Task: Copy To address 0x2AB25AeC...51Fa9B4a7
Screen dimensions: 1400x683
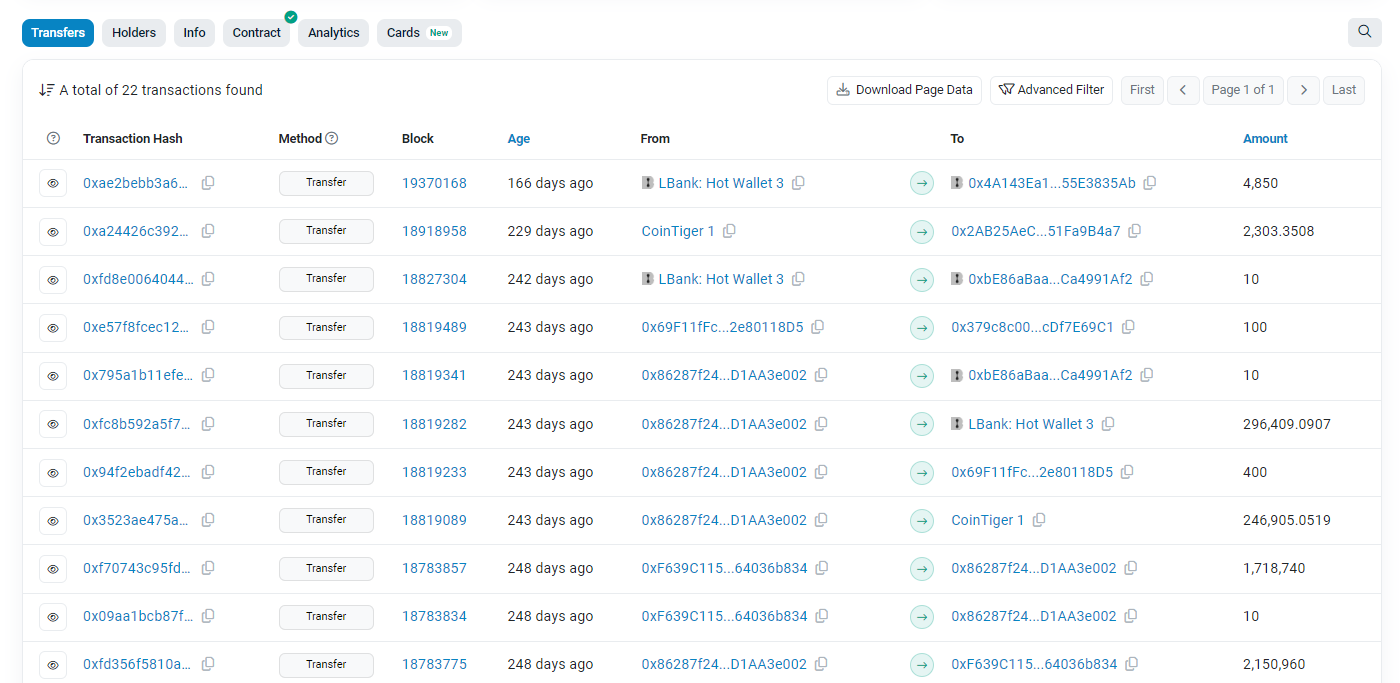Action: click(x=1134, y=231)
